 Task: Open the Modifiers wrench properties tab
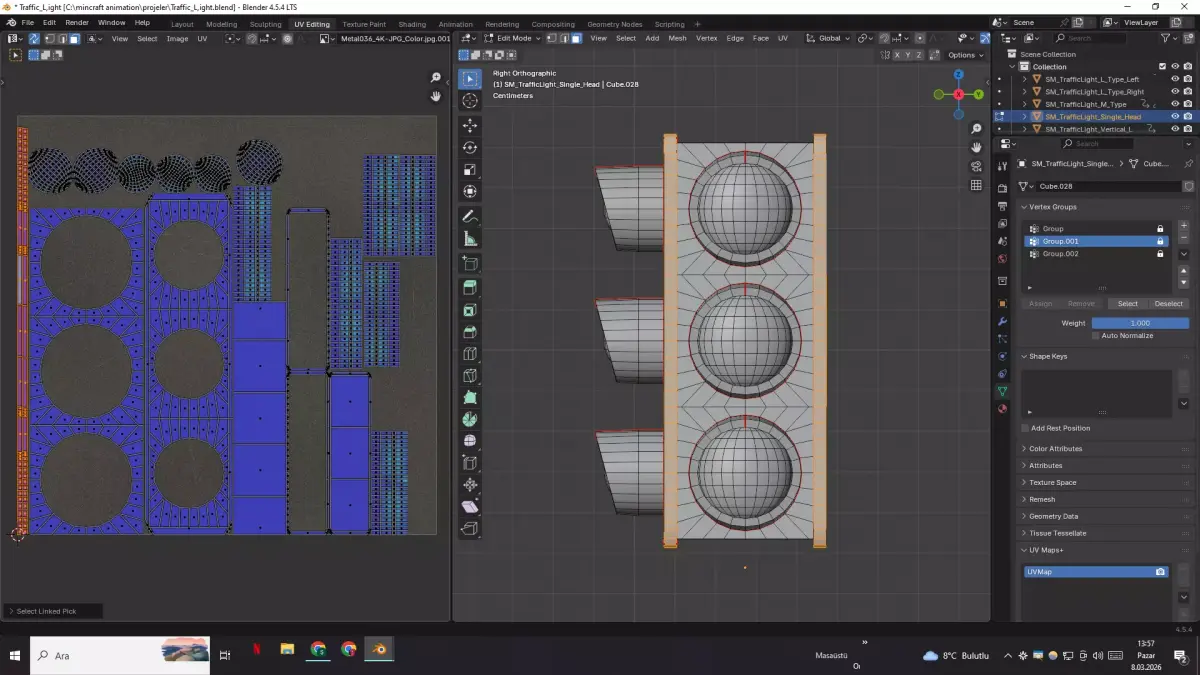(x=1002, y=321)
